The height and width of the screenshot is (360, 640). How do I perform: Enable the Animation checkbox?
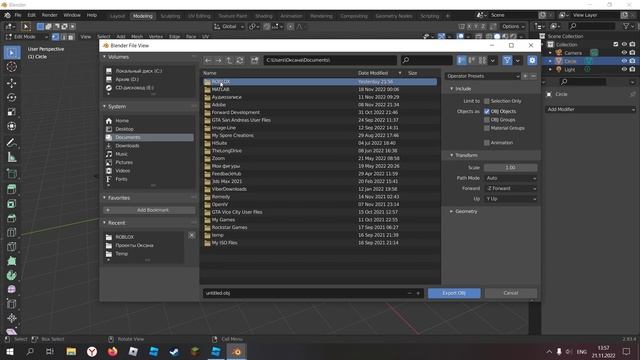point(487,143)
